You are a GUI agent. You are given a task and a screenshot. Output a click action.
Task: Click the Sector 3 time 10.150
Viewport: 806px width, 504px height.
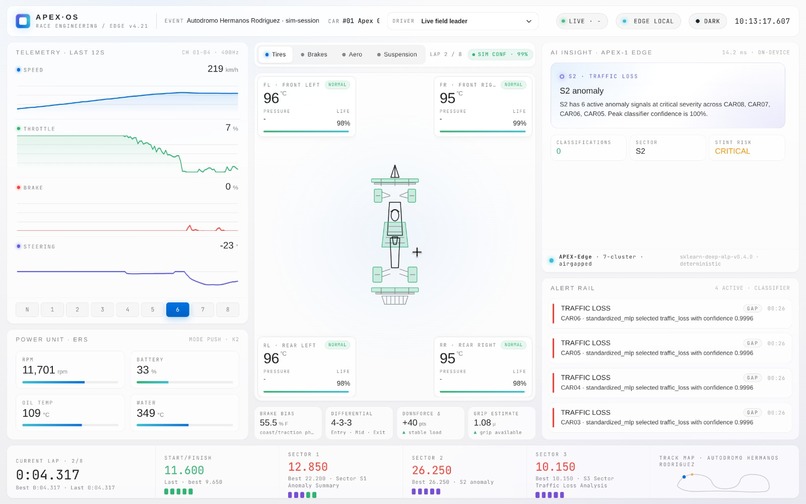(x=555, y=467)
